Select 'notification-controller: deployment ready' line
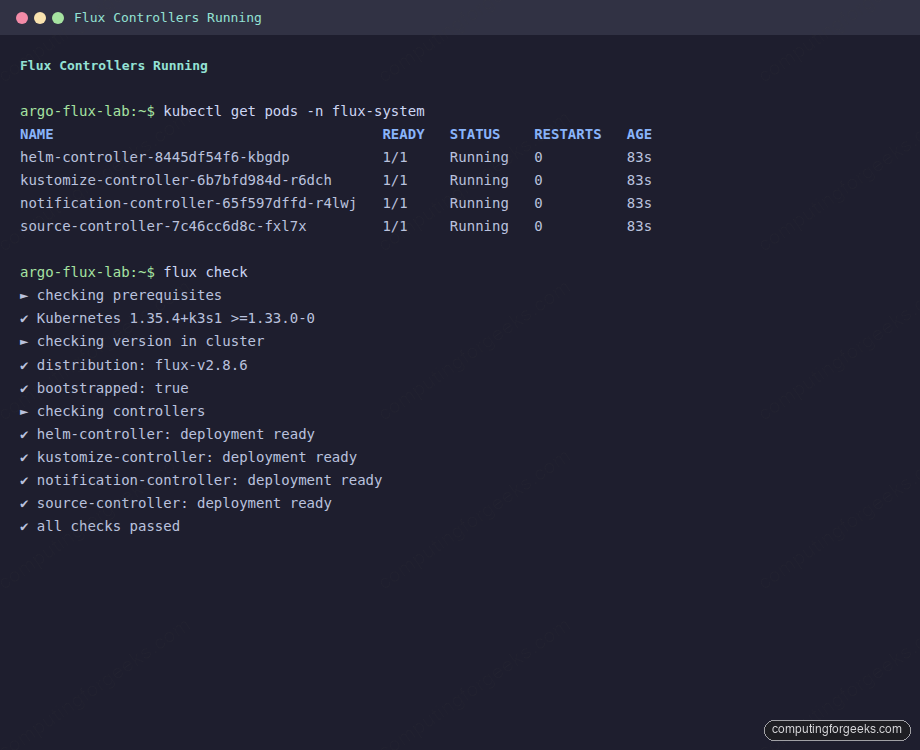Screen dimensions: 920x750 pos(209,480)
